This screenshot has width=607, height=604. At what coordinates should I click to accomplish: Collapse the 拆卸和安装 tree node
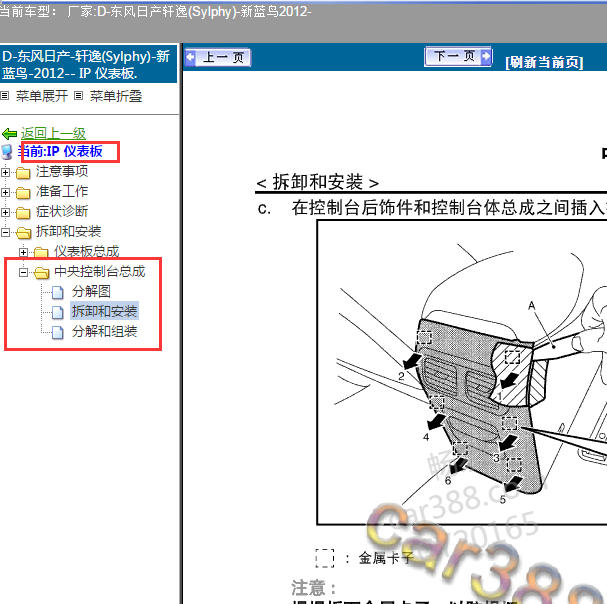pos(5,232)
